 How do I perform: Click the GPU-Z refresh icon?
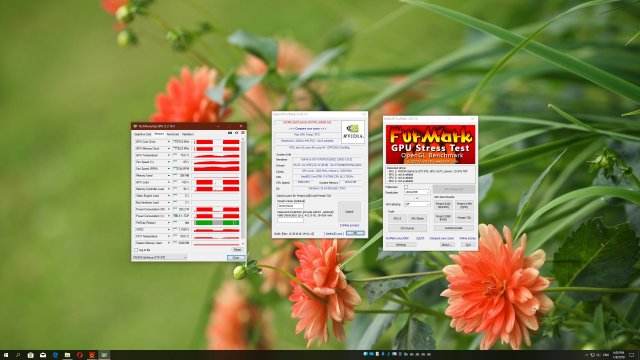pos(236,133)
